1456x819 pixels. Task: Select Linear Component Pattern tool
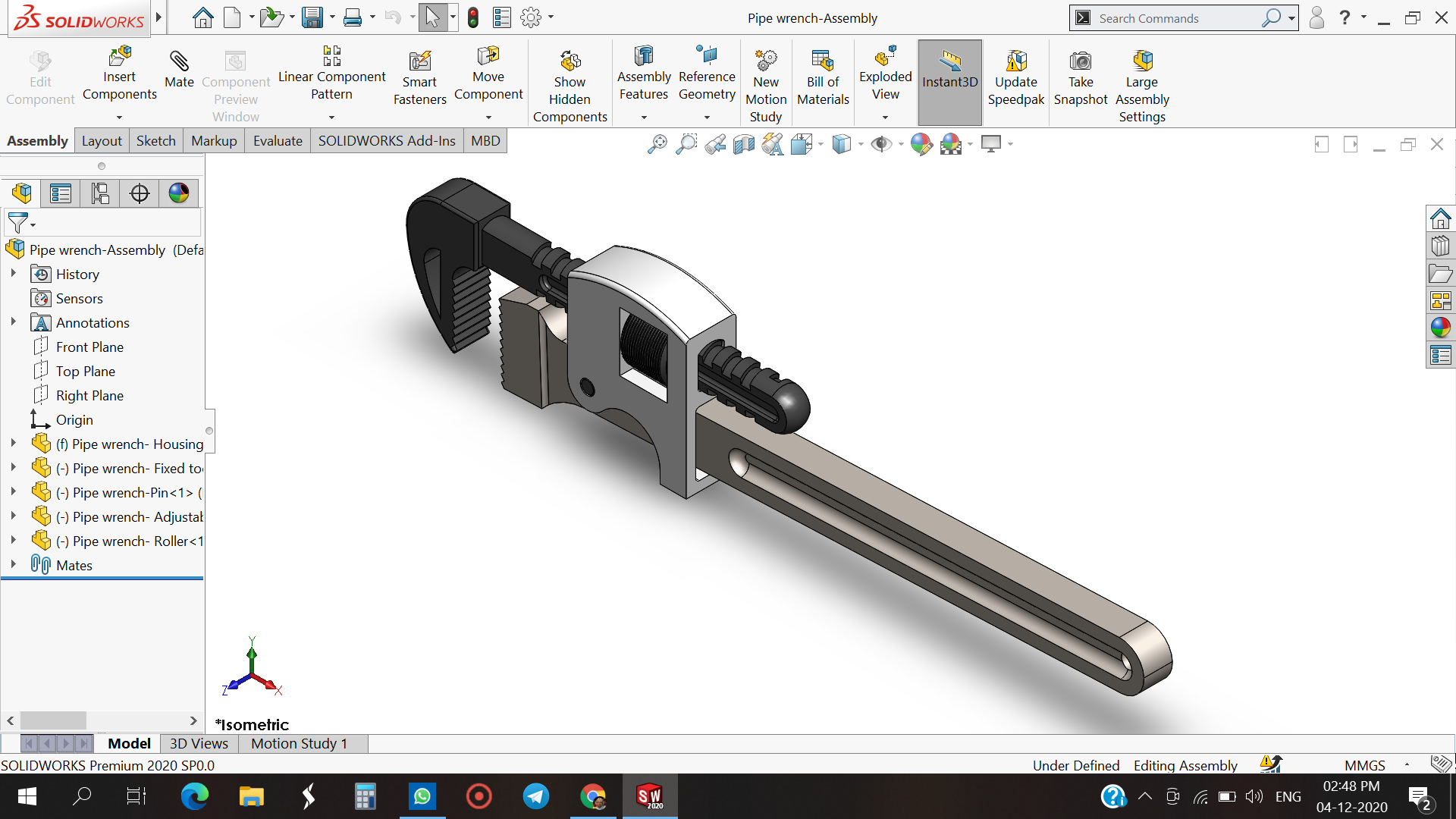[331, 74]
